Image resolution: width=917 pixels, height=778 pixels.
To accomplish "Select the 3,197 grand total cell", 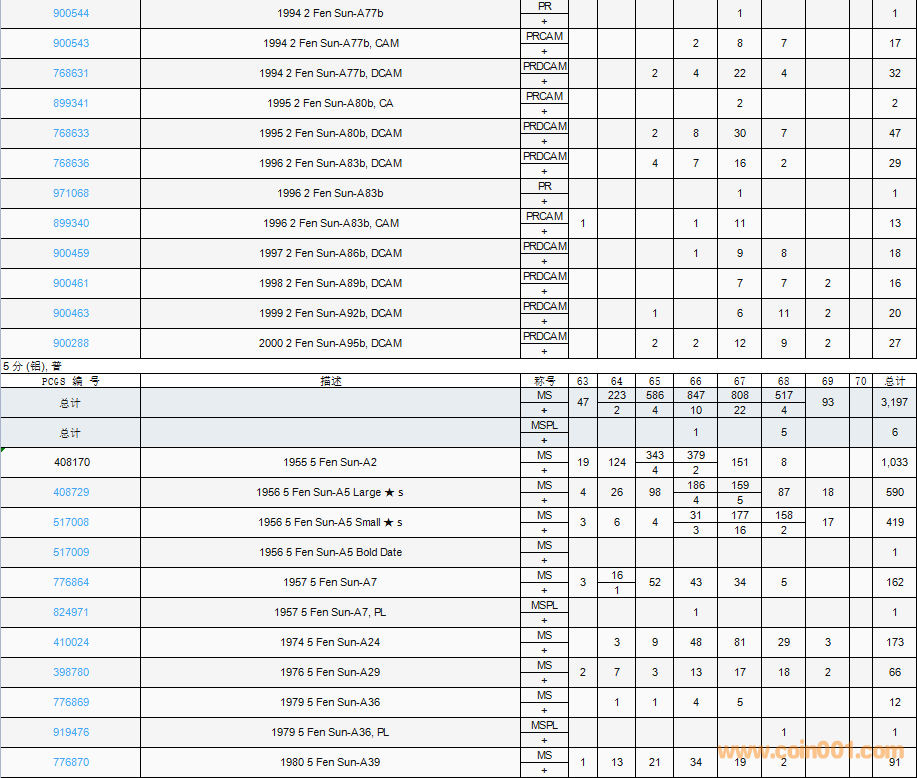I will click(x=895, y=402).
